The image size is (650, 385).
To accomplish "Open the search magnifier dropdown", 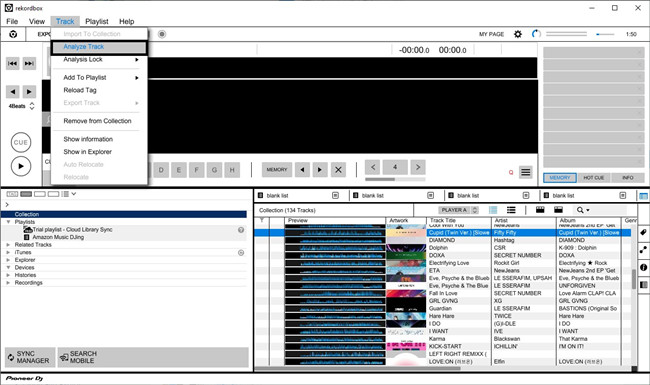I will coord(583,210).
